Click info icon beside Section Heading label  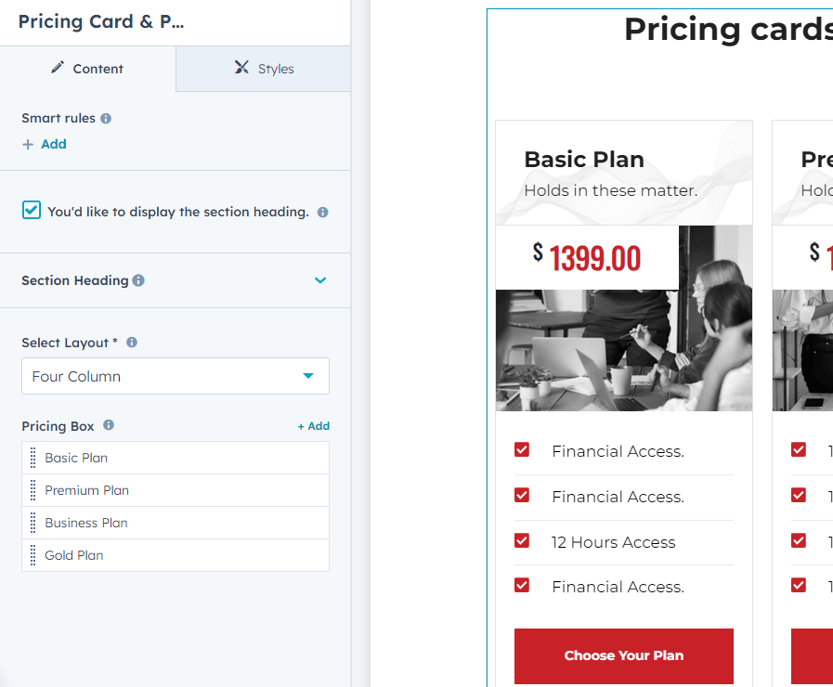[139, 281]
